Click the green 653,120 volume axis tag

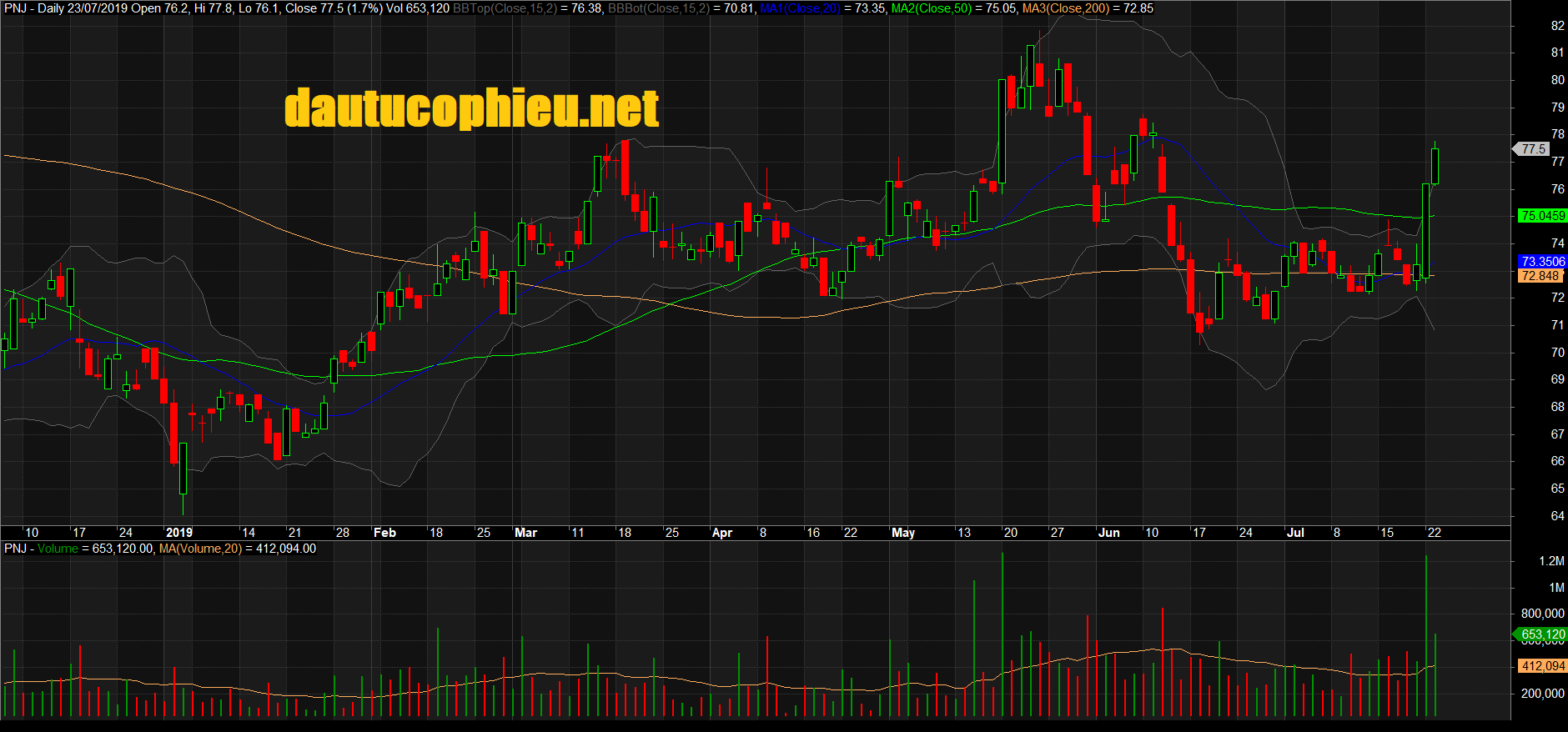pos(1542,634)
